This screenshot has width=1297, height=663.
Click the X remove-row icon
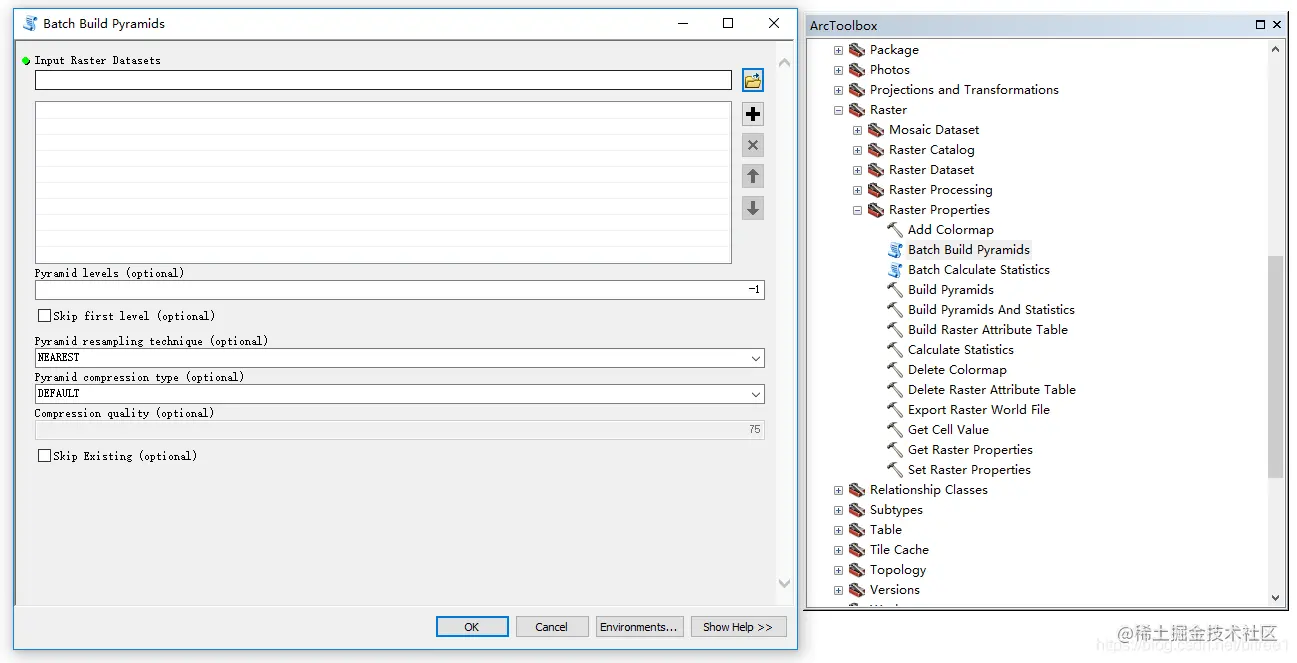[x=753, y=145]
